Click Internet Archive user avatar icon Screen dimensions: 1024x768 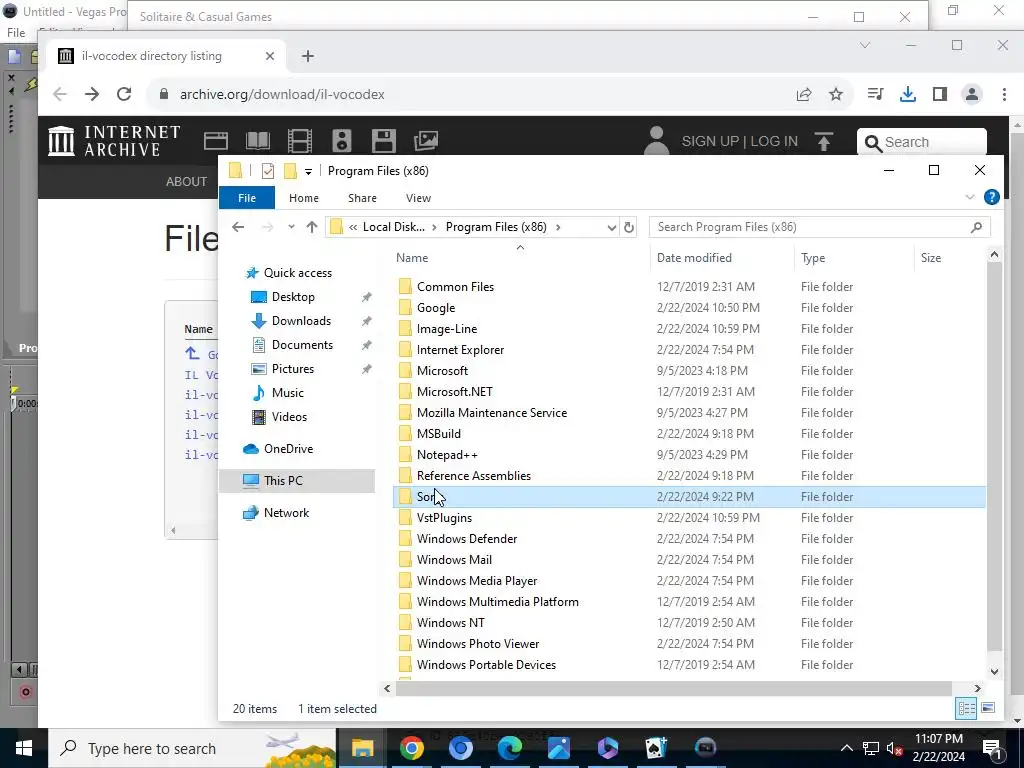[656, 140]
